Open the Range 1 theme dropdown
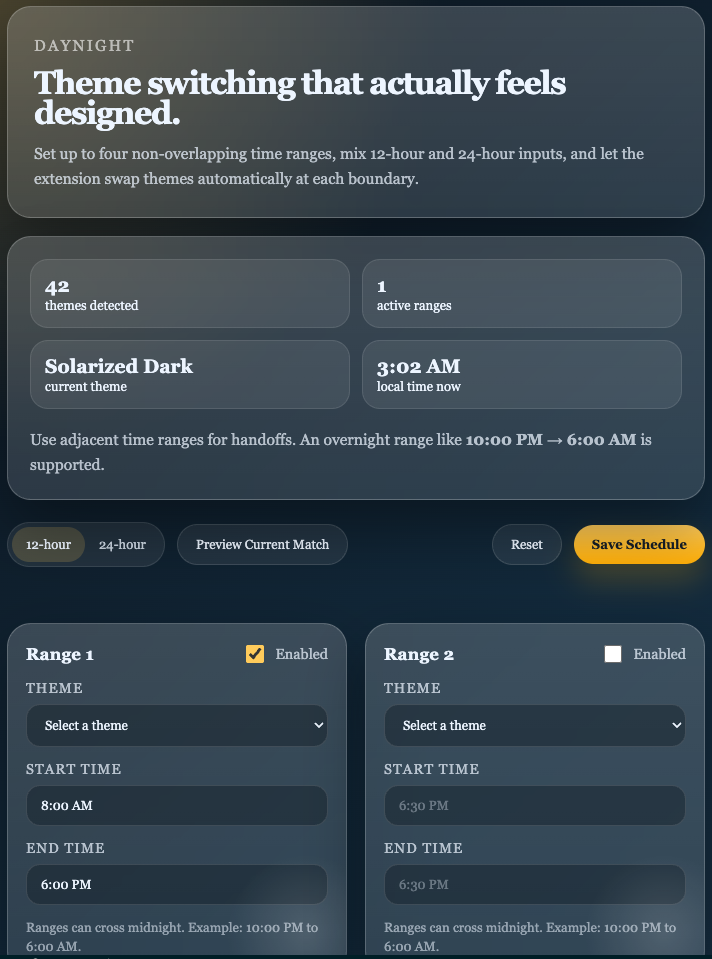Image resolution: width=712 pixels, height=959 pixels. (176, 725)
